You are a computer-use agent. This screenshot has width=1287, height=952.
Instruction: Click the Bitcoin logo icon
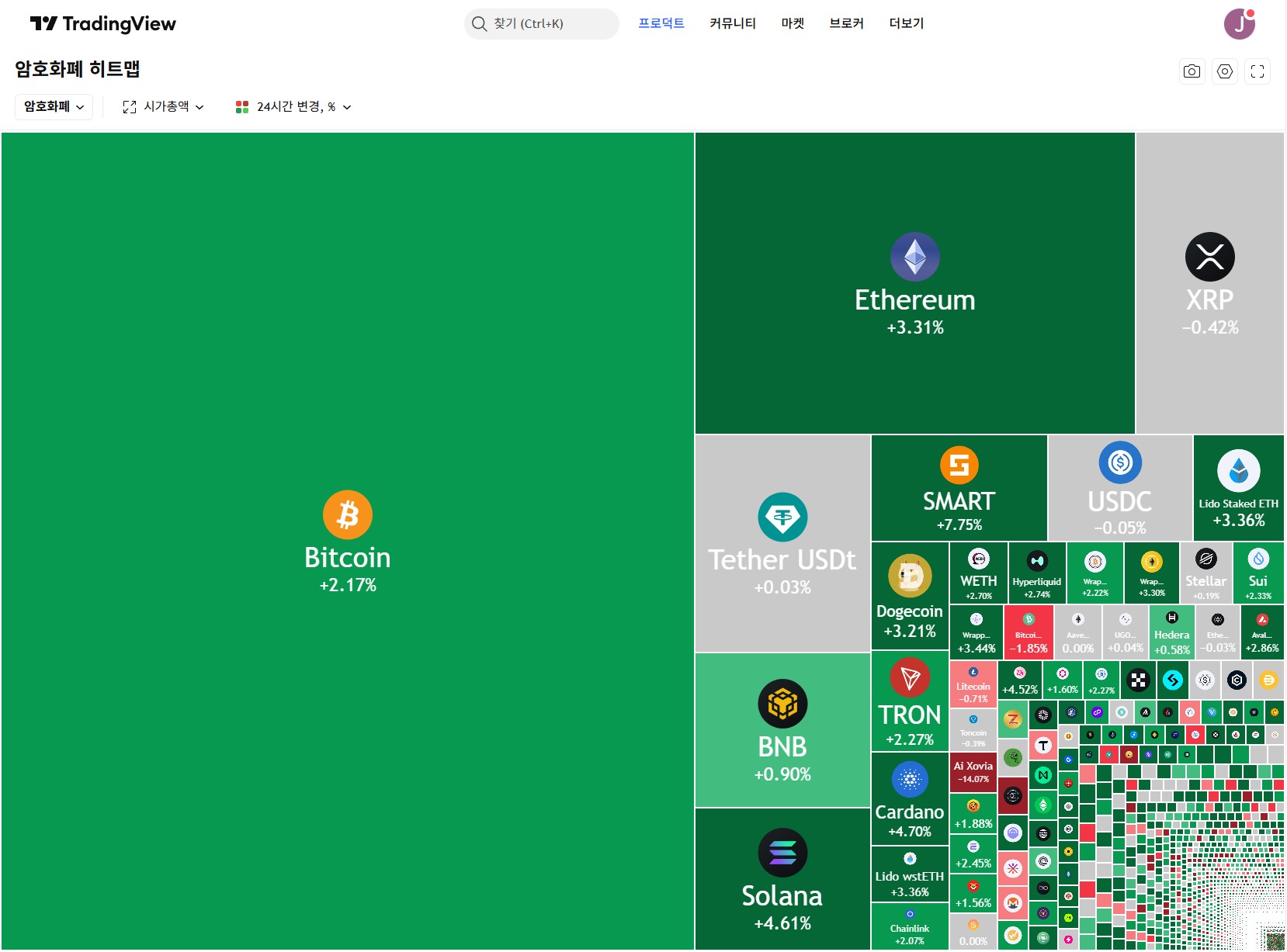tap(348, 514)
